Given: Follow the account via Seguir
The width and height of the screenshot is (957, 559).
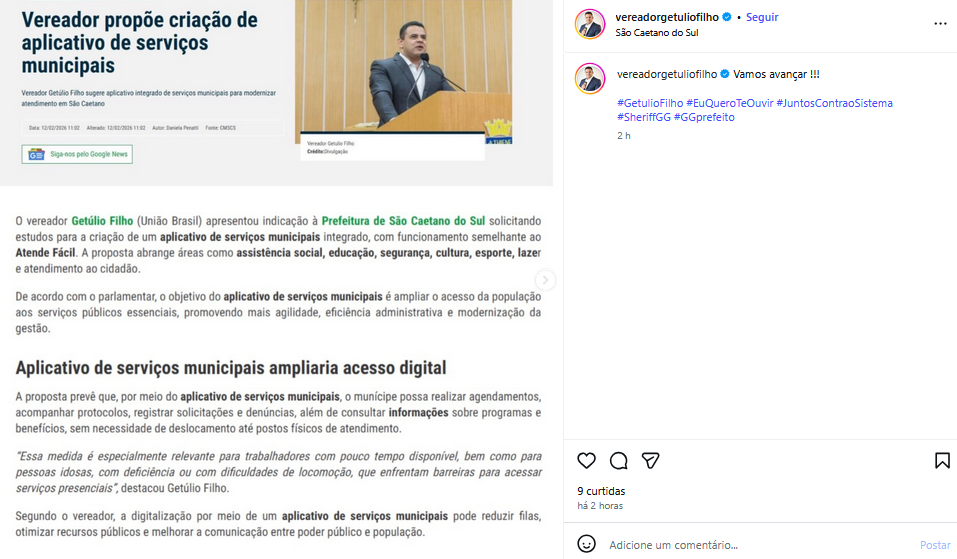Looking at the screenshot, I should coord(762,17).
